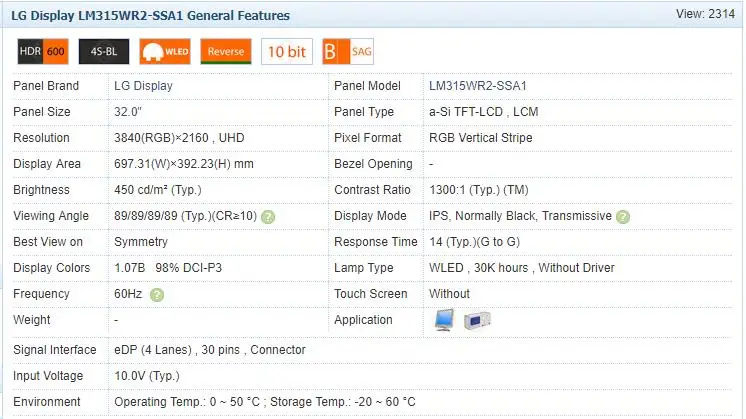Click the Panel Size label
This screenshot has width=746, height=419.
coord(42,112)
